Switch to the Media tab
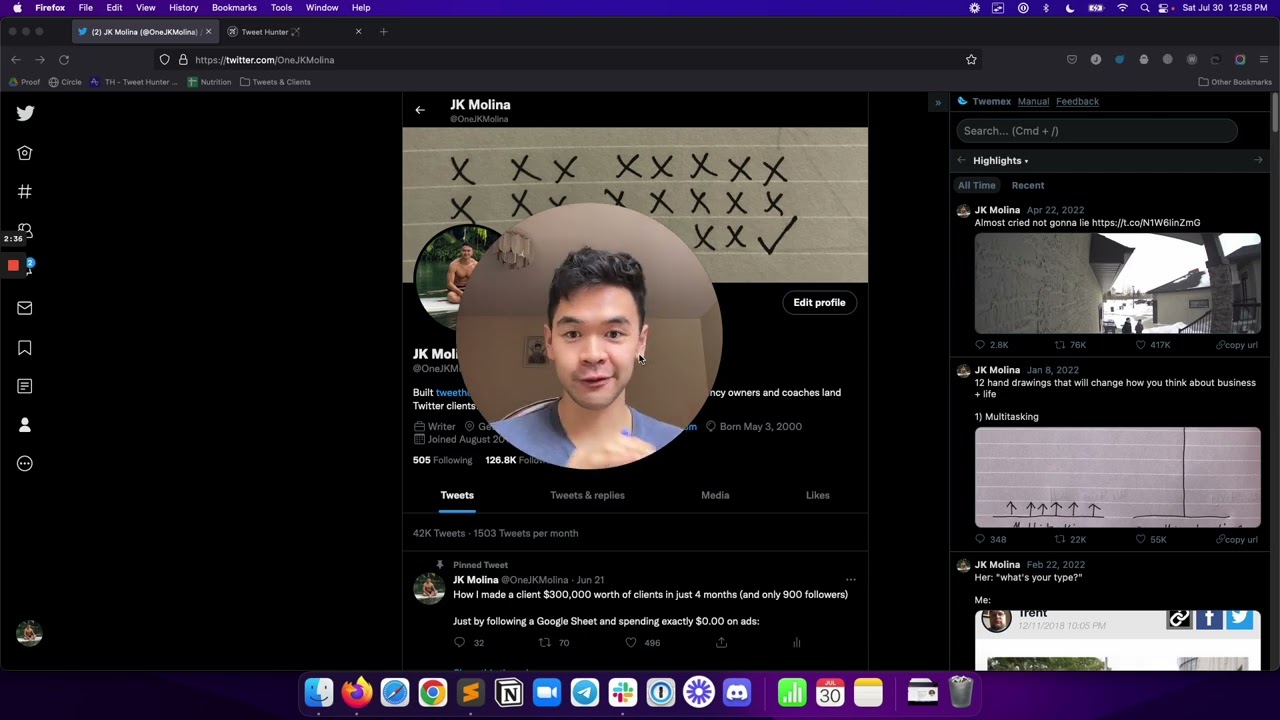The width and height of the screenshot is (1280, 720). coord(715,495)
